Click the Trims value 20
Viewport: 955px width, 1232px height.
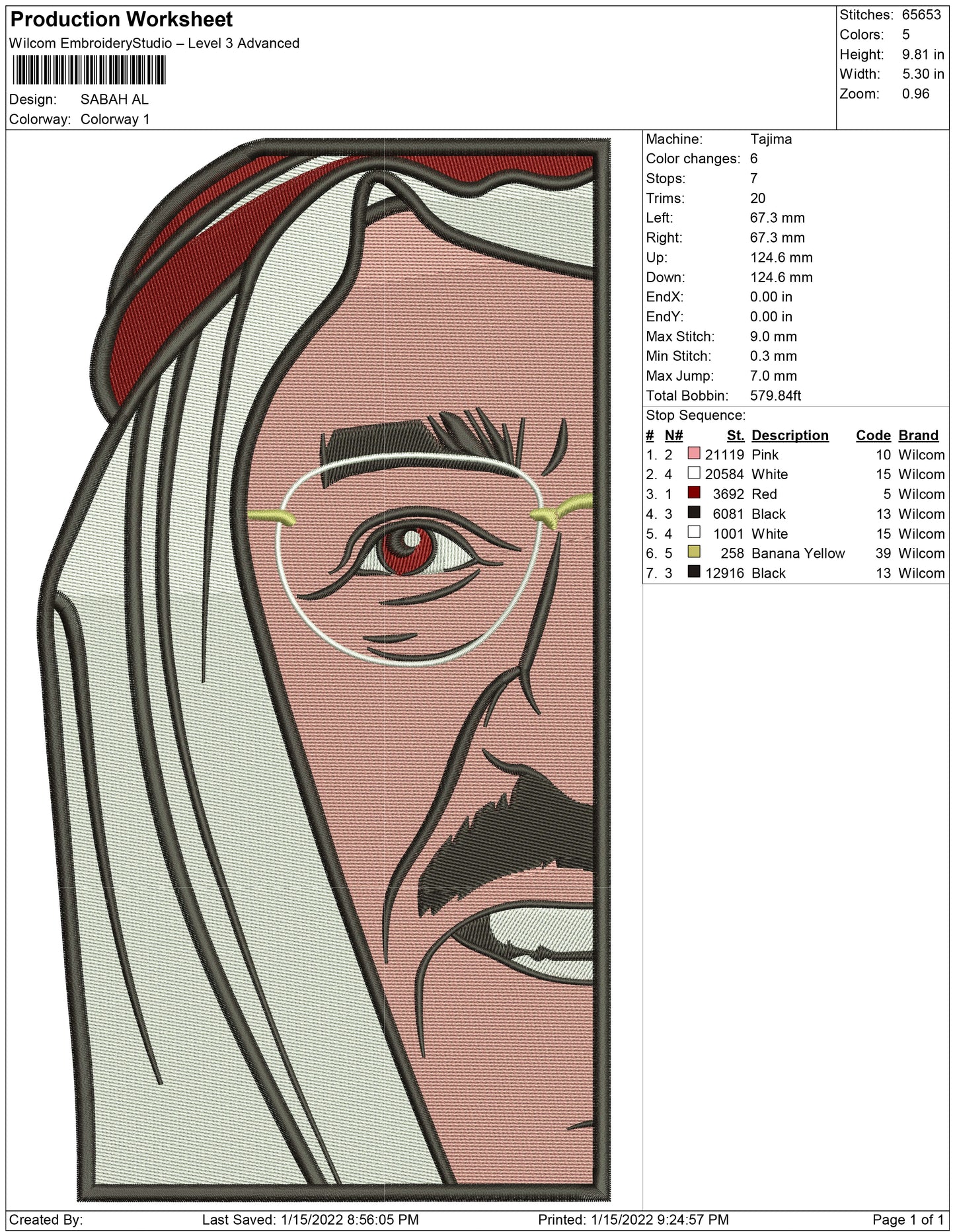[x=757, y=198]
